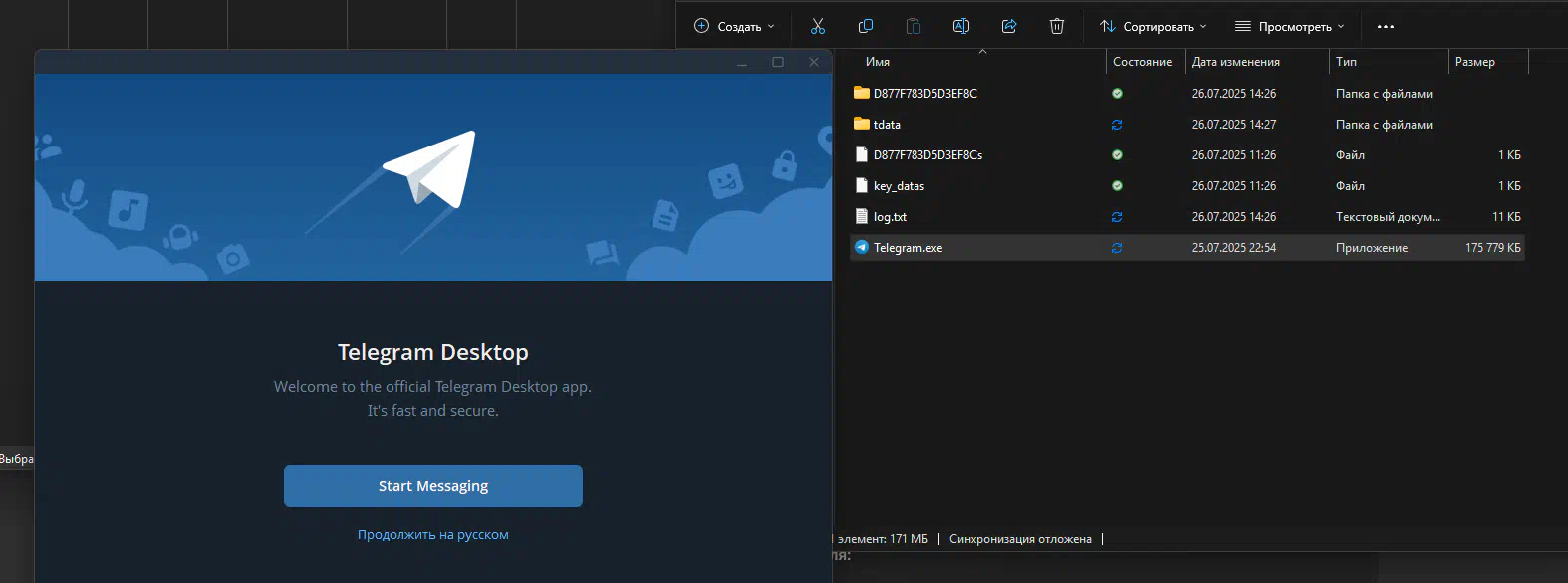Click the Copy icon in Explorer toolbar
1568x583 pixels.
(x=866, y=27)
